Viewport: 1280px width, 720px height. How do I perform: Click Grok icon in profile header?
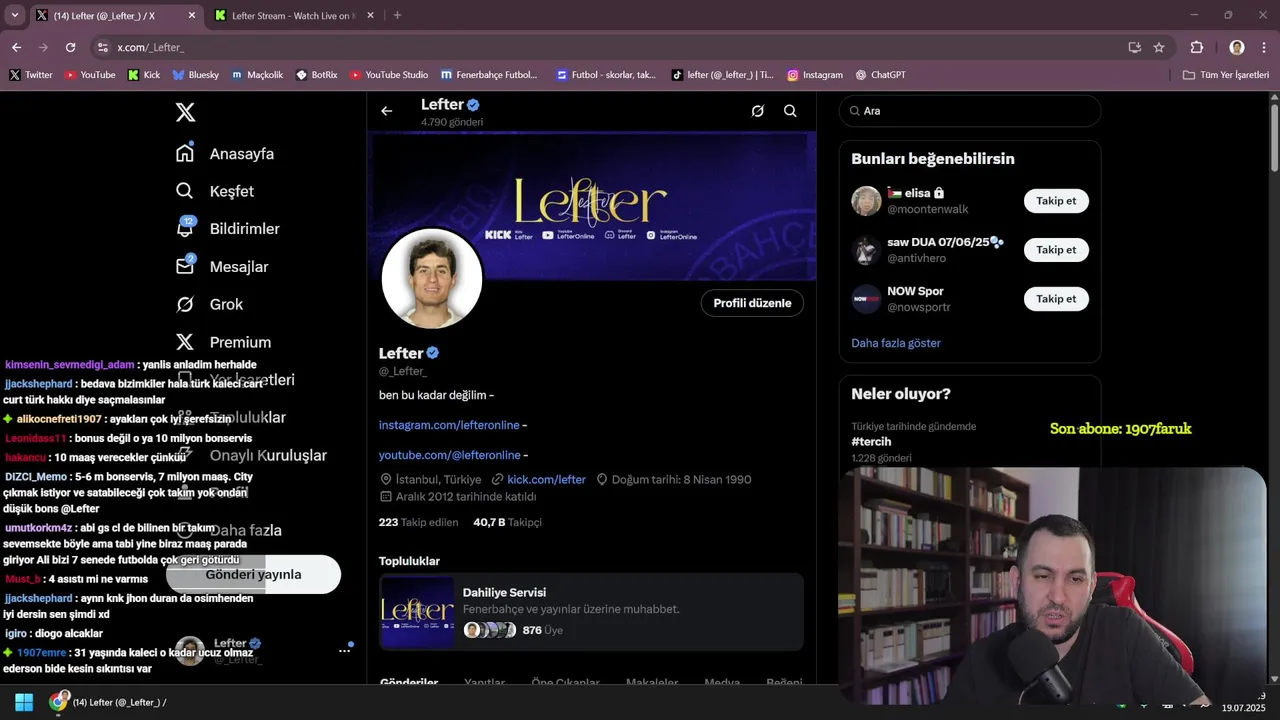click(x=758, y=111)
